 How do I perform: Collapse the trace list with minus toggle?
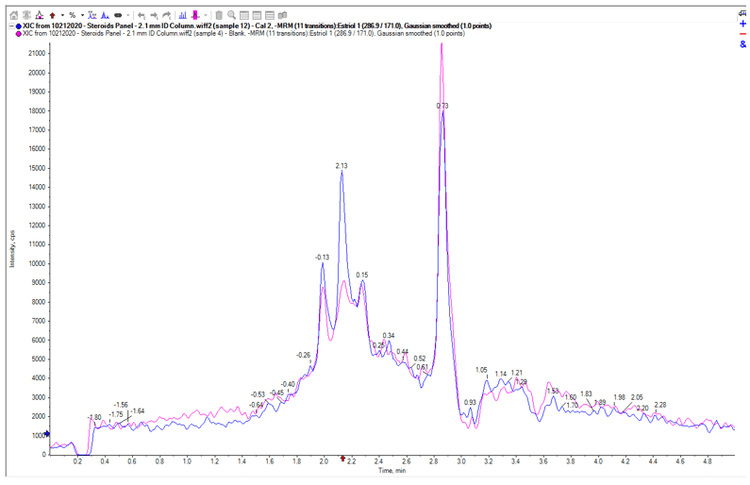click(11, 25)
